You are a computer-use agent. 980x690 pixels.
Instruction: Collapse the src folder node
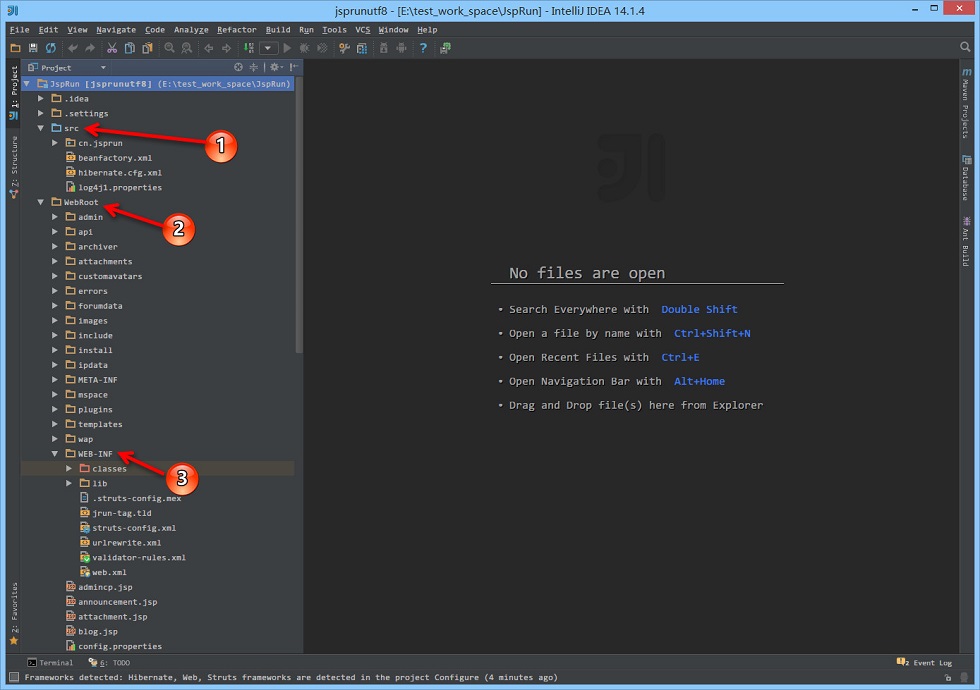[41, 128]
